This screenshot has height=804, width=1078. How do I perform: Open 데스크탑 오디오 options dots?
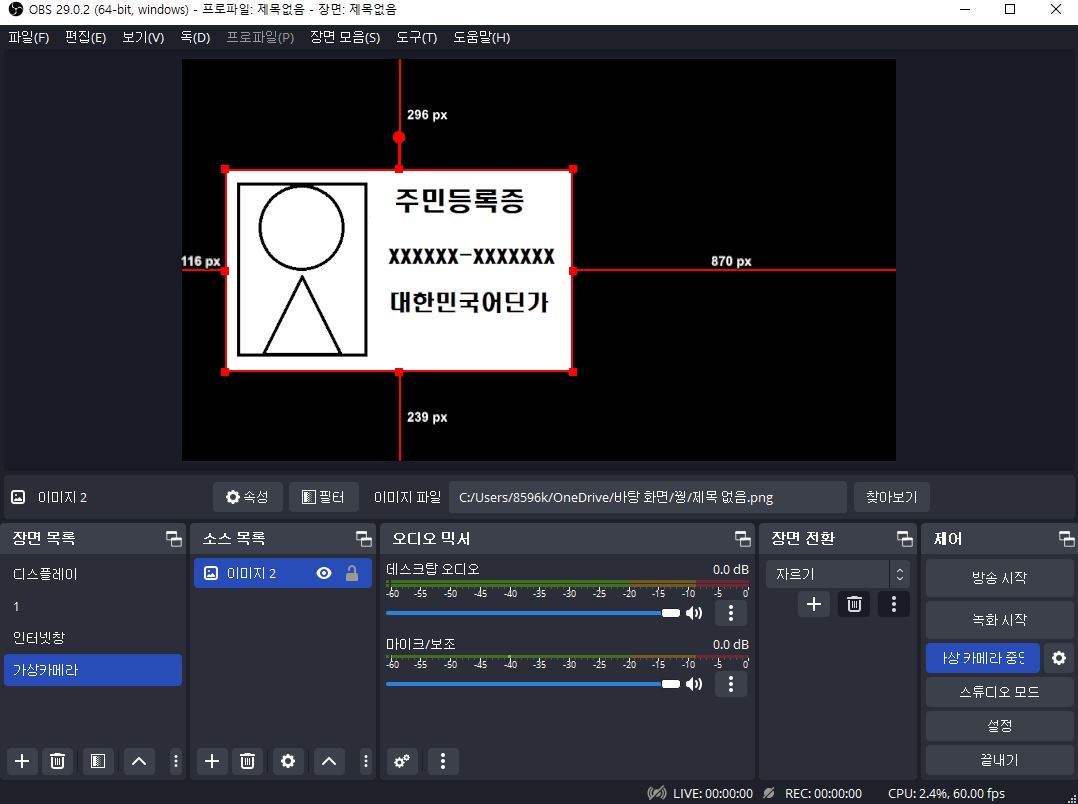tap(731, 613)
